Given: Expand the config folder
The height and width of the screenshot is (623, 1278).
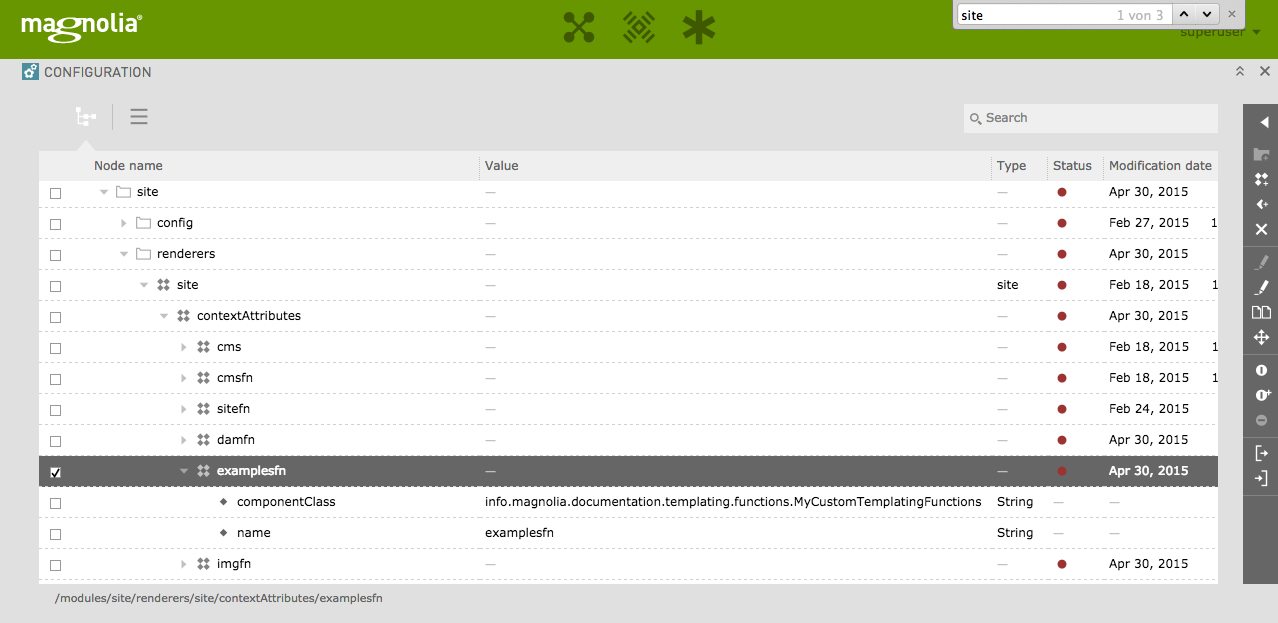Looking at the screenshot, I should [x=124, y=223].
